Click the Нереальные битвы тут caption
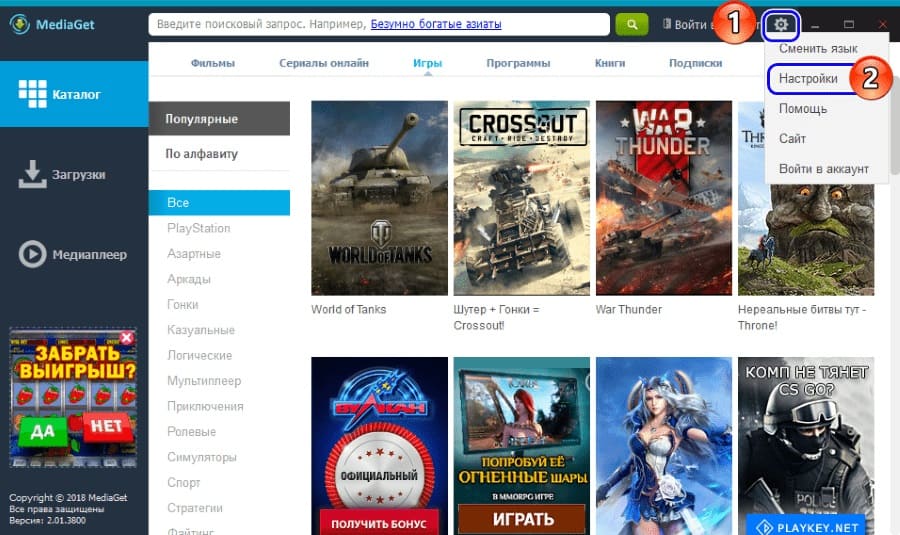The width and height of the screenshot is (900, 535). point(802,317)
